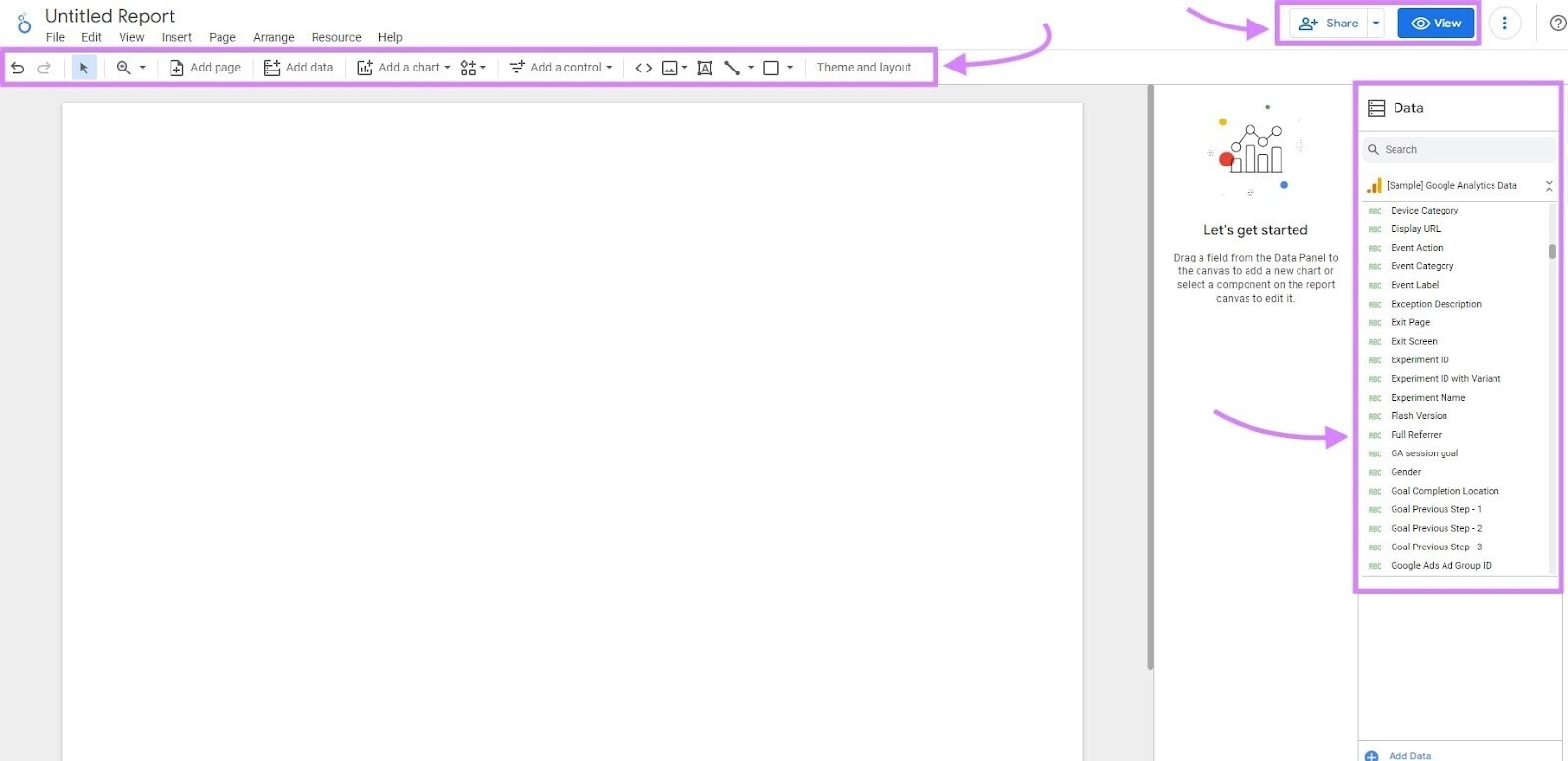Image resolution: width=1568 pixels, height=761 pixels.
Task: Open the Edit menu
Action: point(91,37)
